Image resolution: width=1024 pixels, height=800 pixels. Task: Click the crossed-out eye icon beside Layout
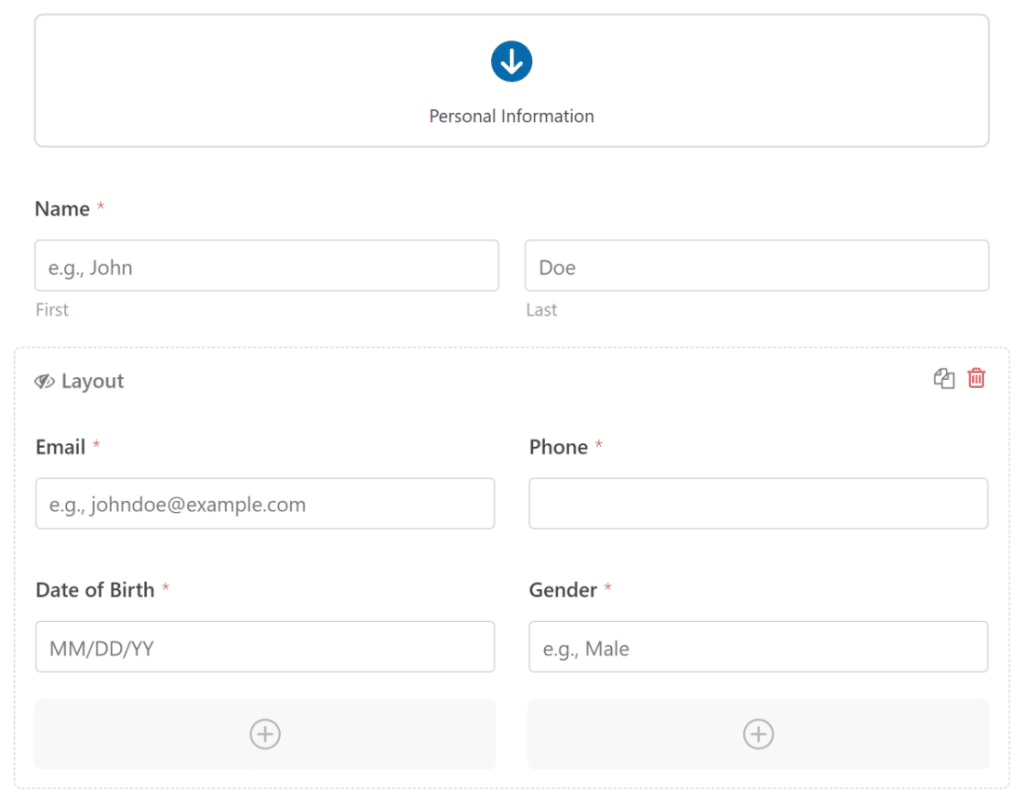click(44, 382)
